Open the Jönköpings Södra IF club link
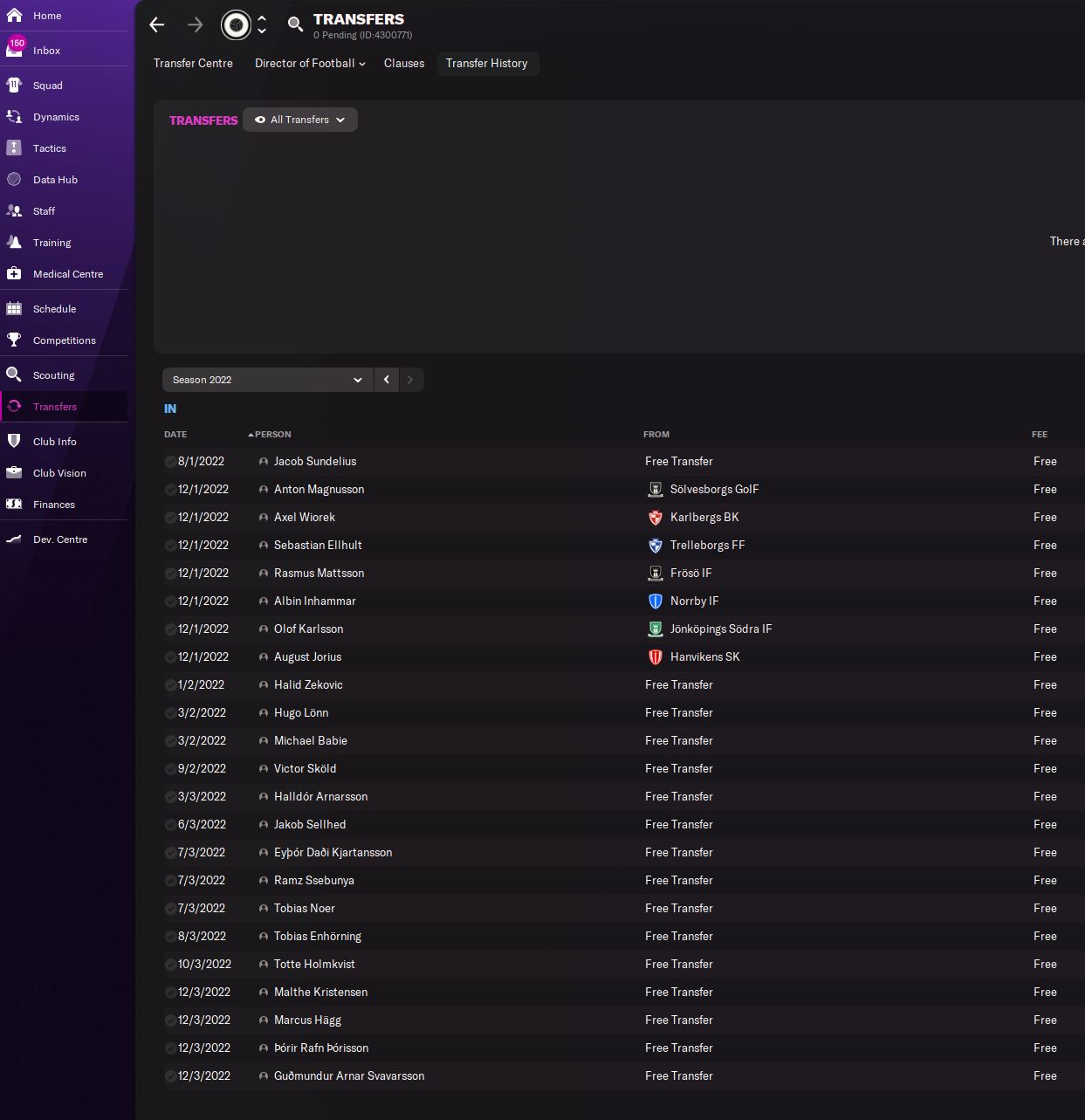The width and height of the screenshot is (1085, 1120). point(720,629)
